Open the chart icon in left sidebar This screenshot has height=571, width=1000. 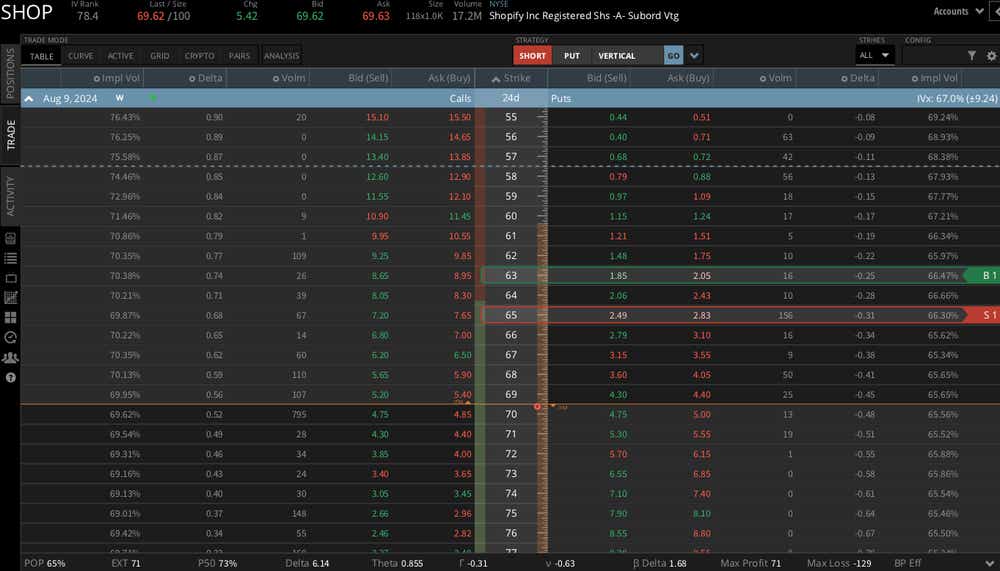pyautogui.click(x=10, y=297)
